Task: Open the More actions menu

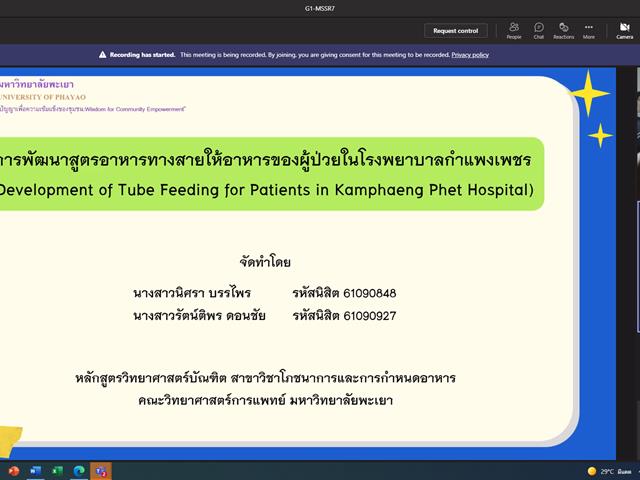Action: coord(589,31)
